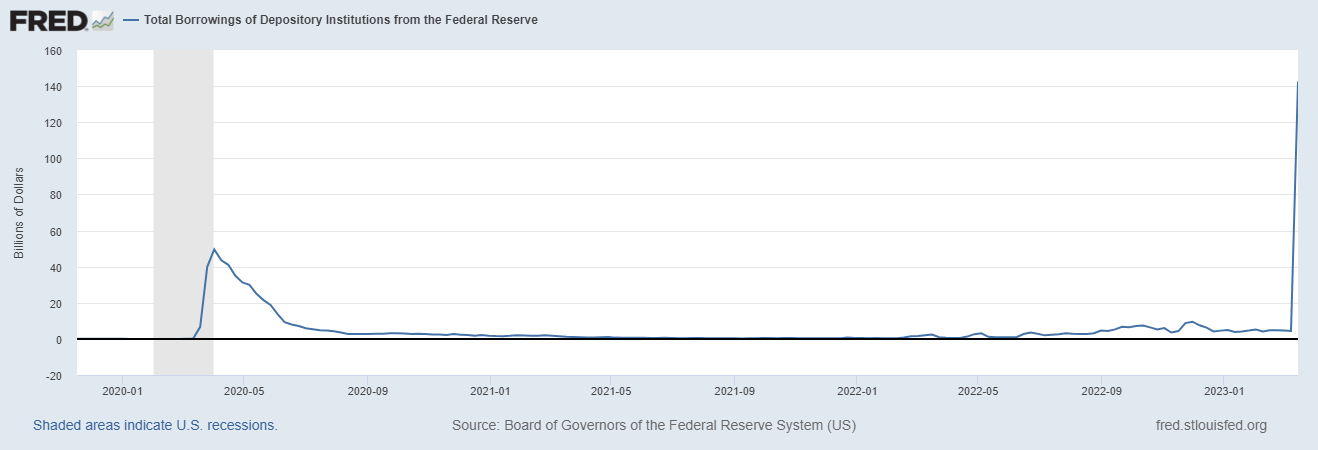Click the "Shaded areas indicate U.S. recessions" note

(x=155, y=425)
